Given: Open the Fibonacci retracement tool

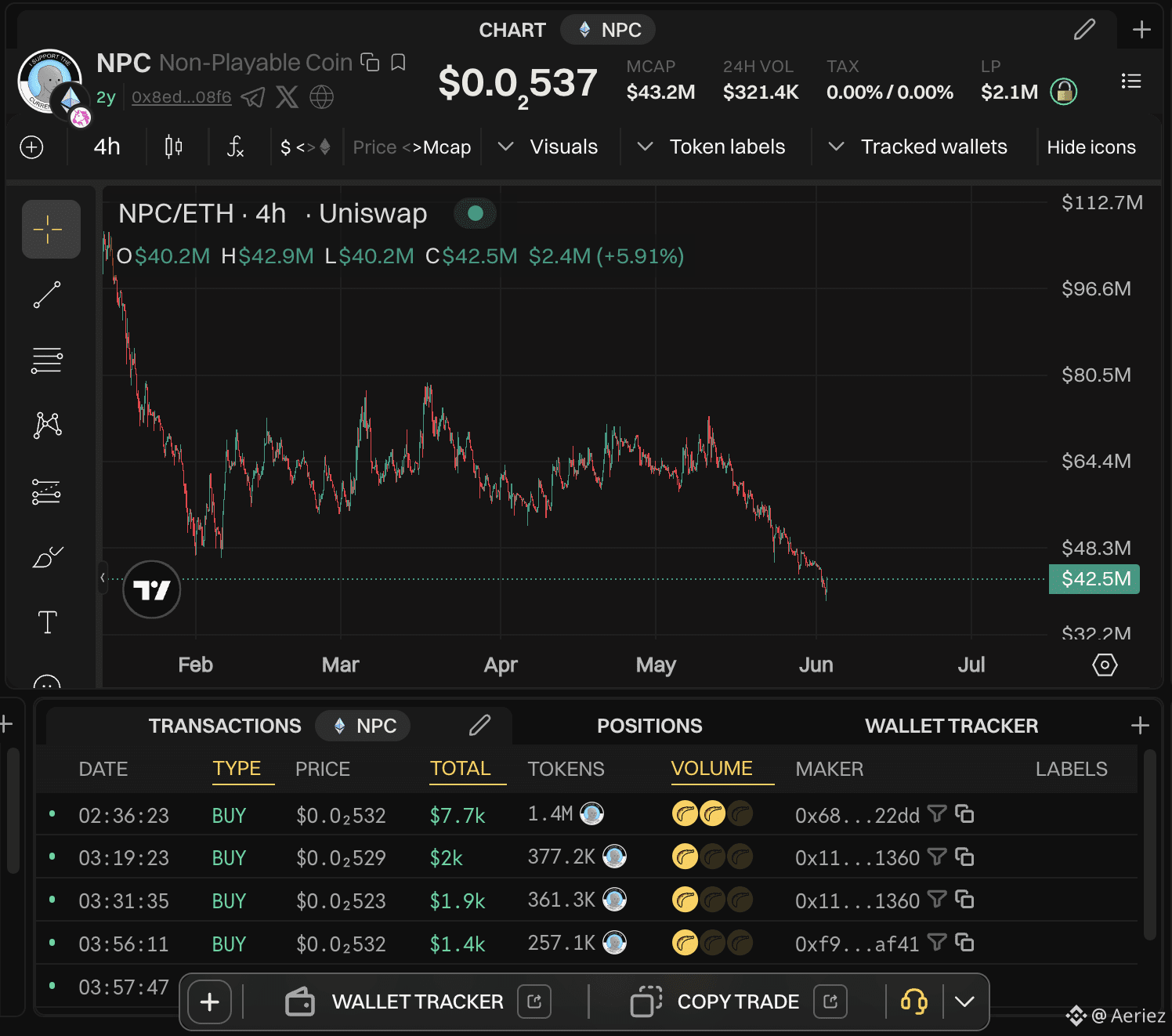Looking at the screenshot, I should [47, 360].
